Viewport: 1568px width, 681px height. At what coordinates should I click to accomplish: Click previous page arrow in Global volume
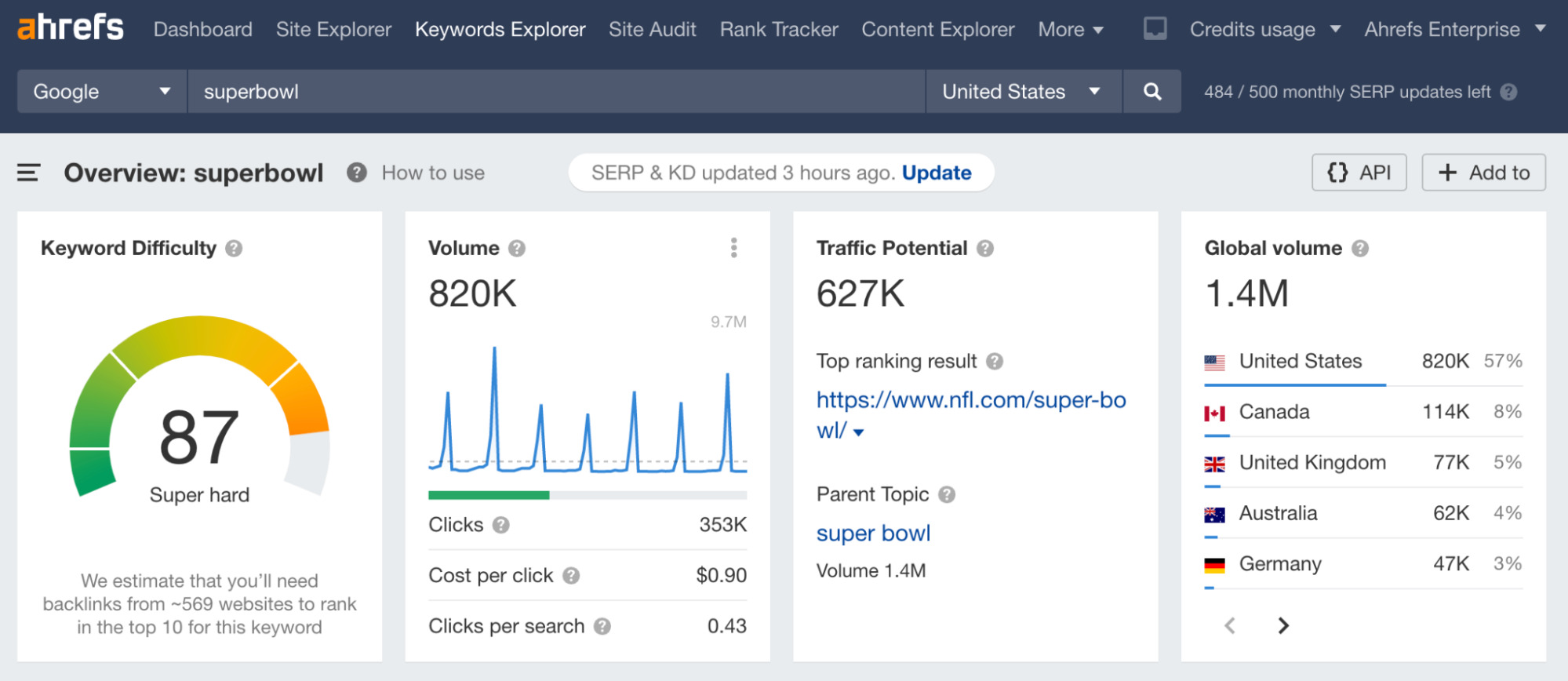click(1230, 625)
